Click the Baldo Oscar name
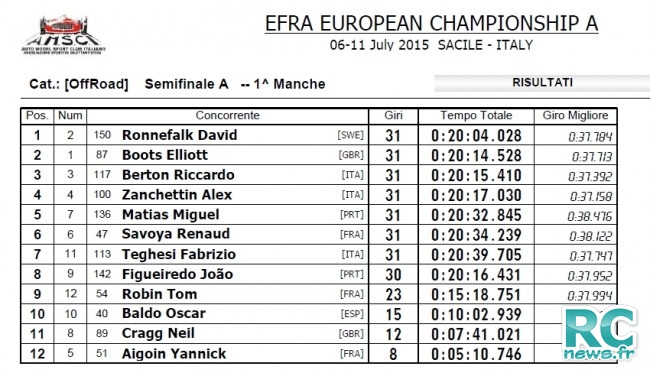The image size is (650, 373). [x=164, y=314]
